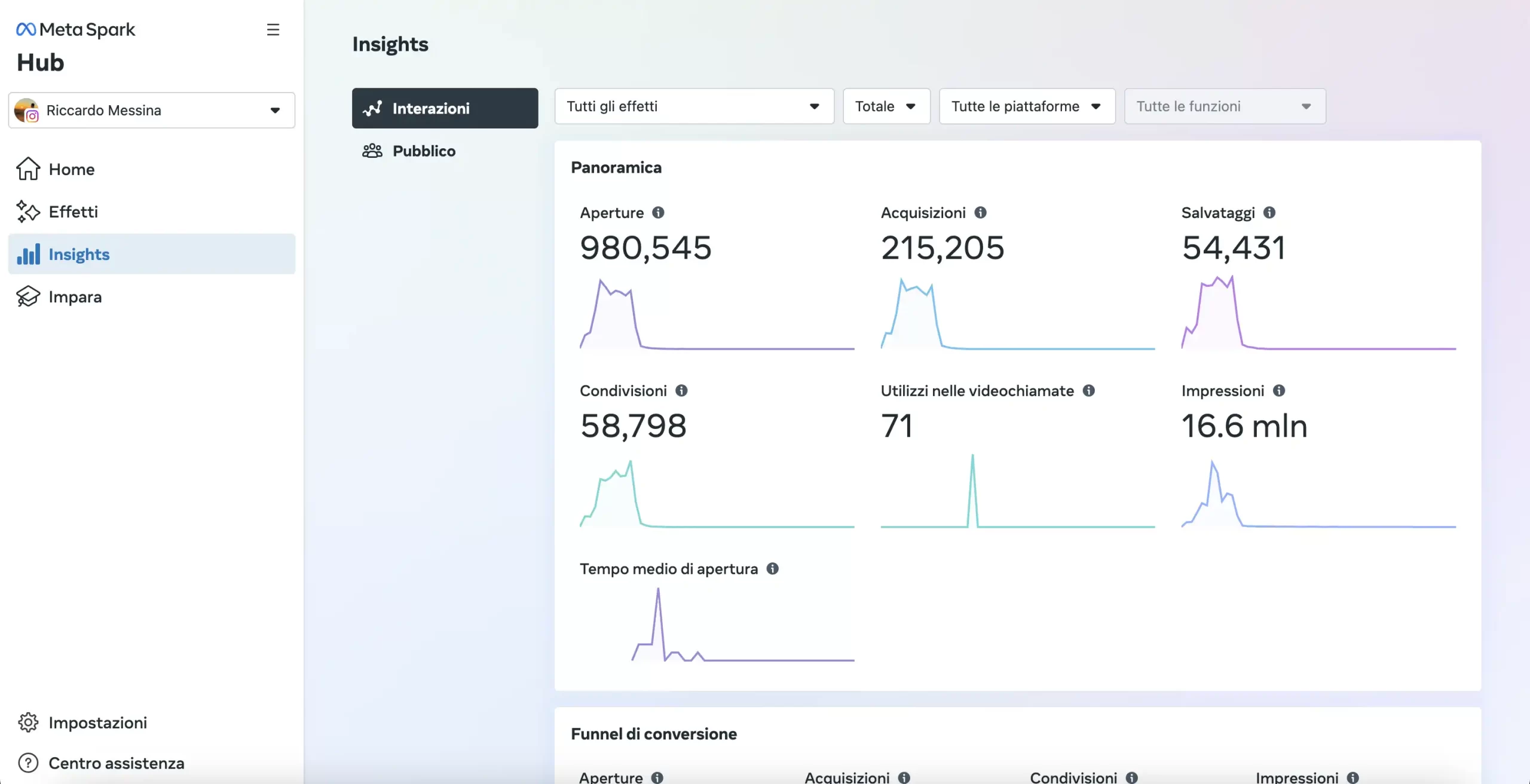1530x784 pixels.
Task: Open Impostazioni settings
Action: point(97,723)
